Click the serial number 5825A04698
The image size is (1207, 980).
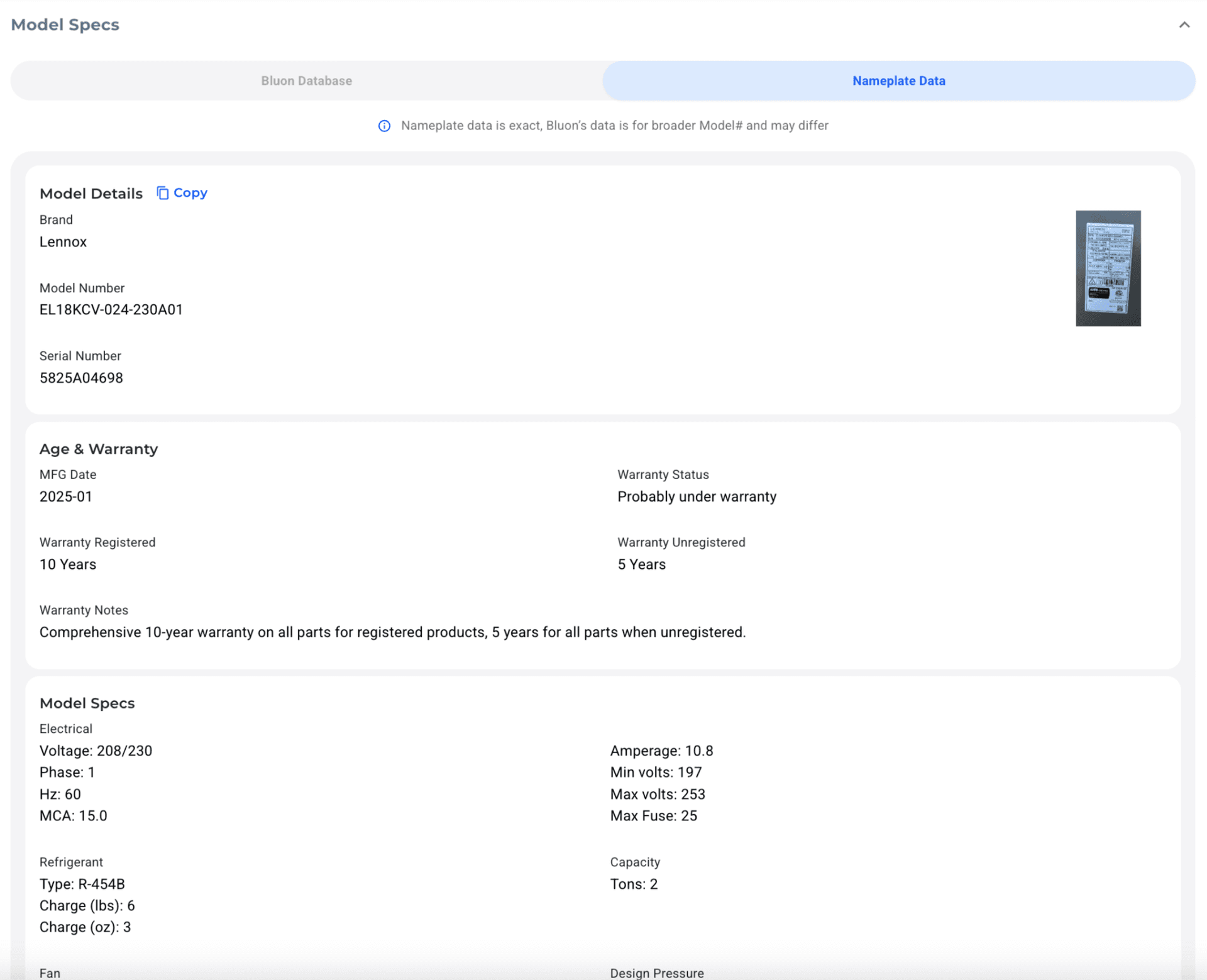(x=81, y=378)
